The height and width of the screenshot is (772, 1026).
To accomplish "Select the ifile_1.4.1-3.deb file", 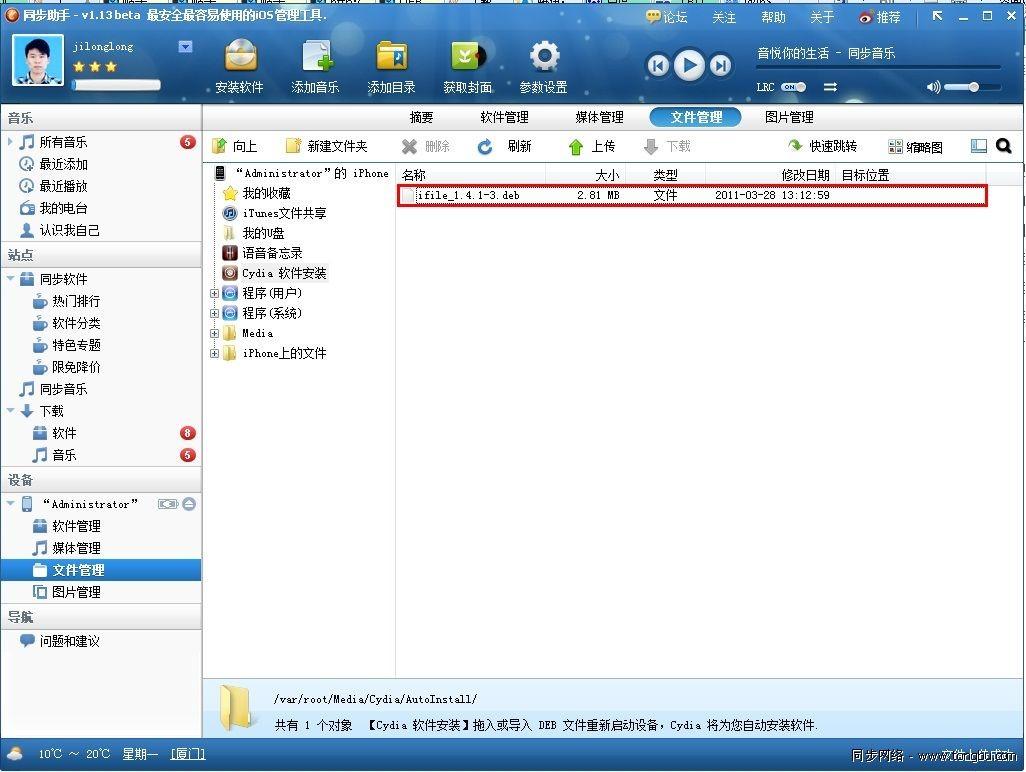I will tap(692, 196).
